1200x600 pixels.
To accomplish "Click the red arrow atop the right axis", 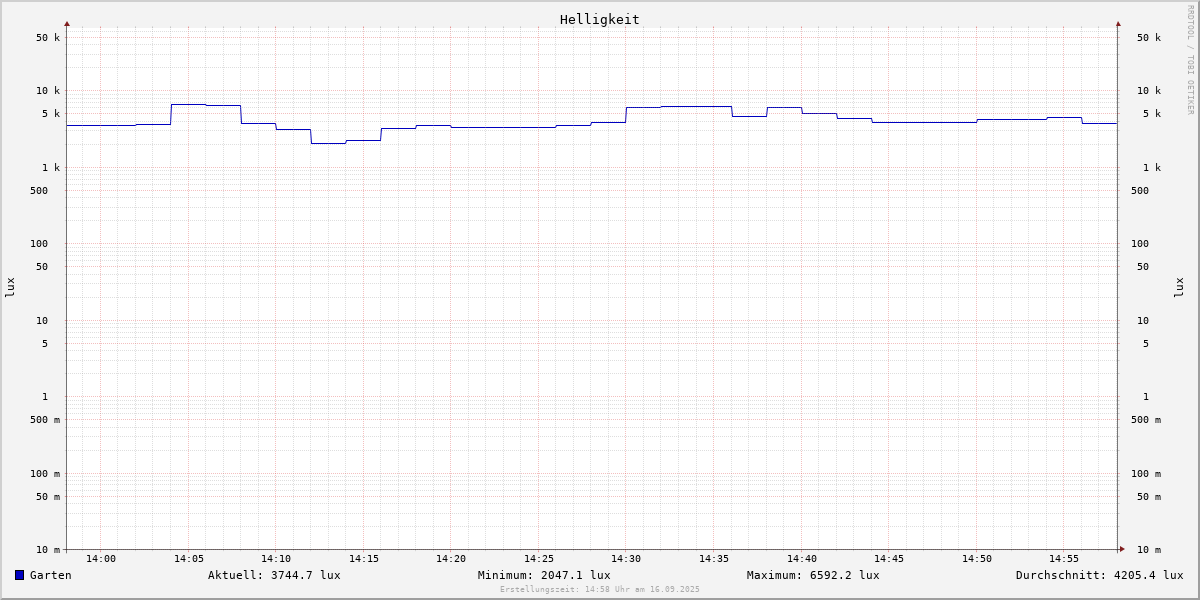I will tap(1118, 23).
